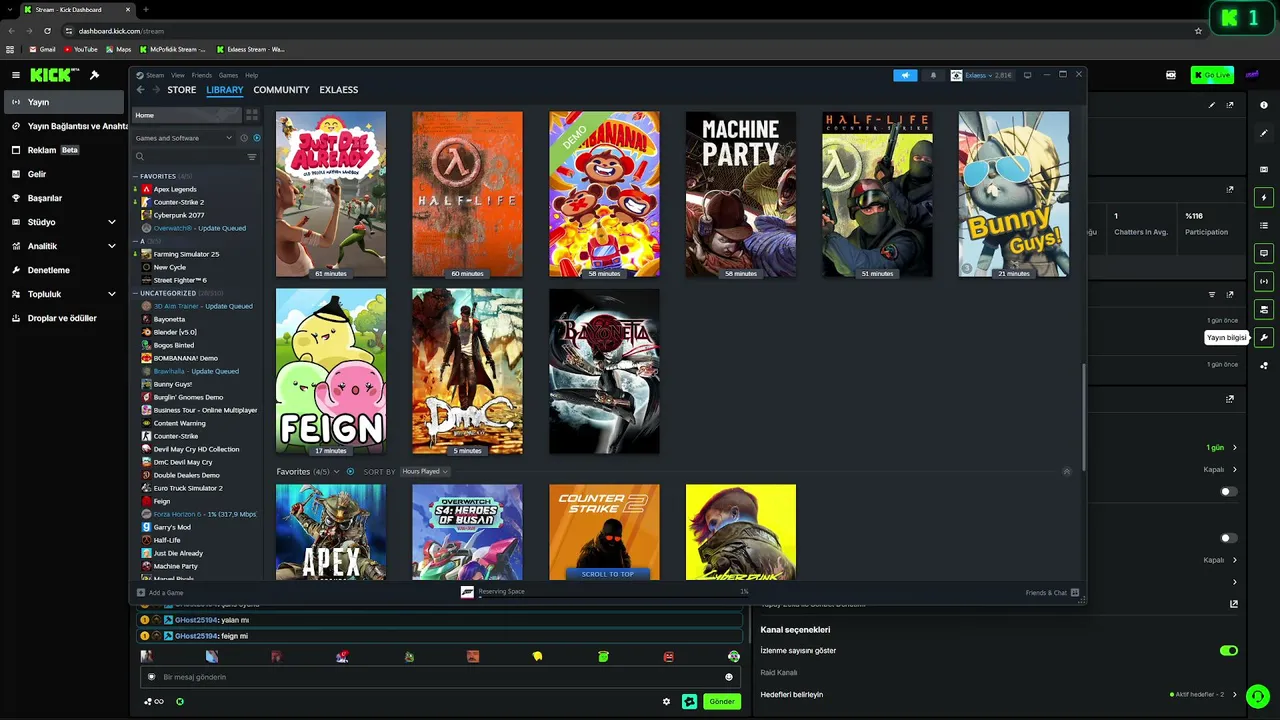
Task: Open Kick info panel icon in right rail
Action: 1264,105
